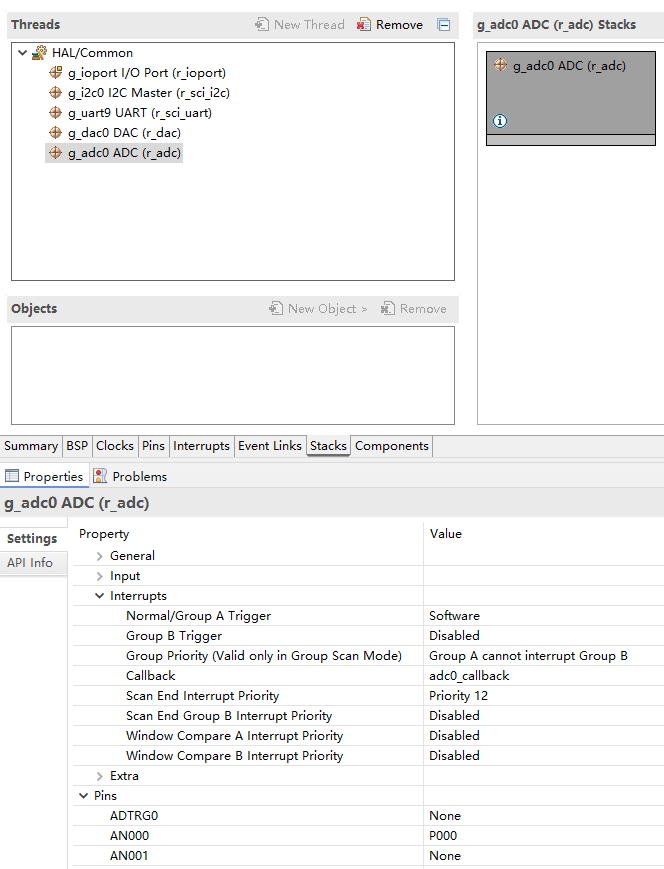Image resolution: width=664 pixels, height=869 pixels.
Task: Switch to the Clocks tab
Action: [115, 446]
